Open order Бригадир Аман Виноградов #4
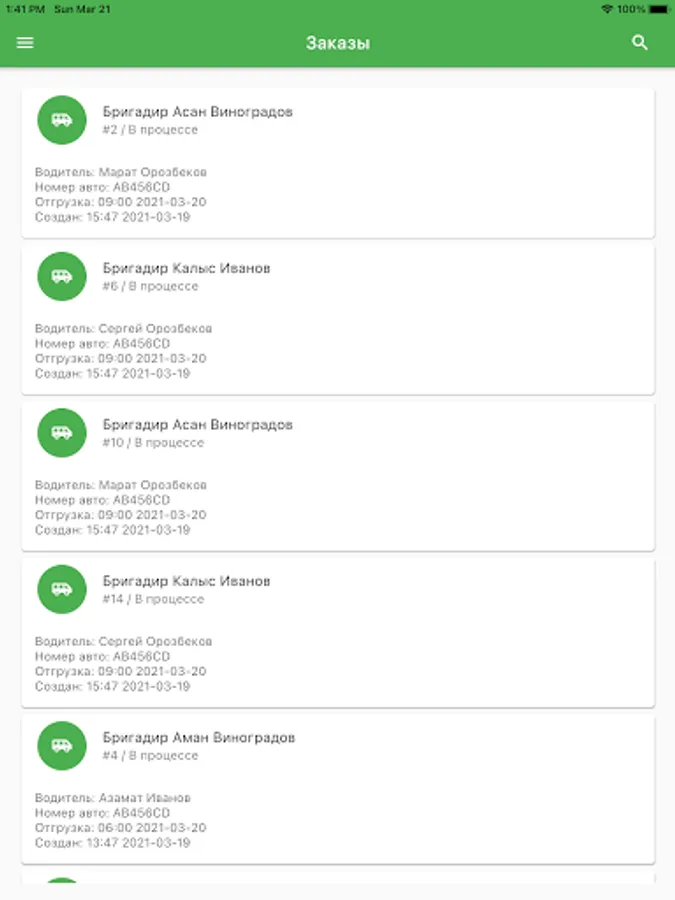Image resolution: width=675 pixels, height=900 pixels. click(198, 738)
